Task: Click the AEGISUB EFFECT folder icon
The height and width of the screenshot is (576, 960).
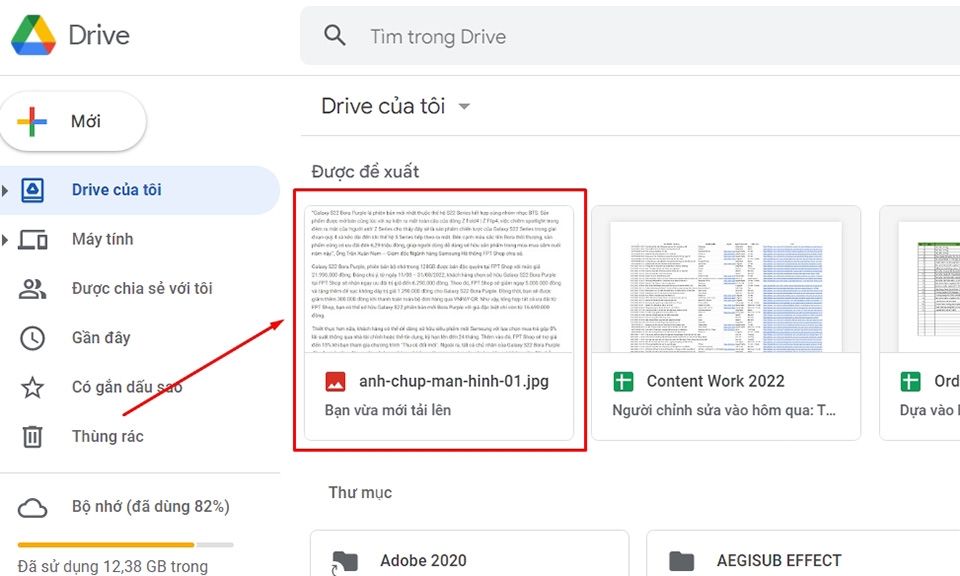Action: tap(681, 561)
